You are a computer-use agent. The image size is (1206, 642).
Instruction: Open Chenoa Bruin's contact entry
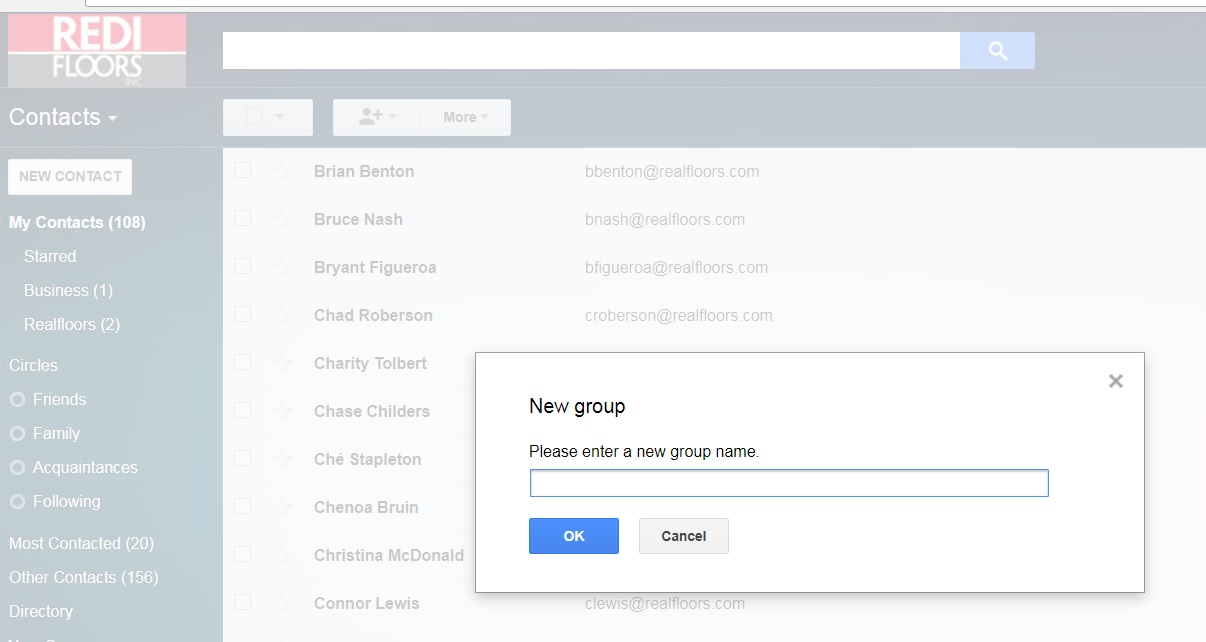tap(366, 507)
